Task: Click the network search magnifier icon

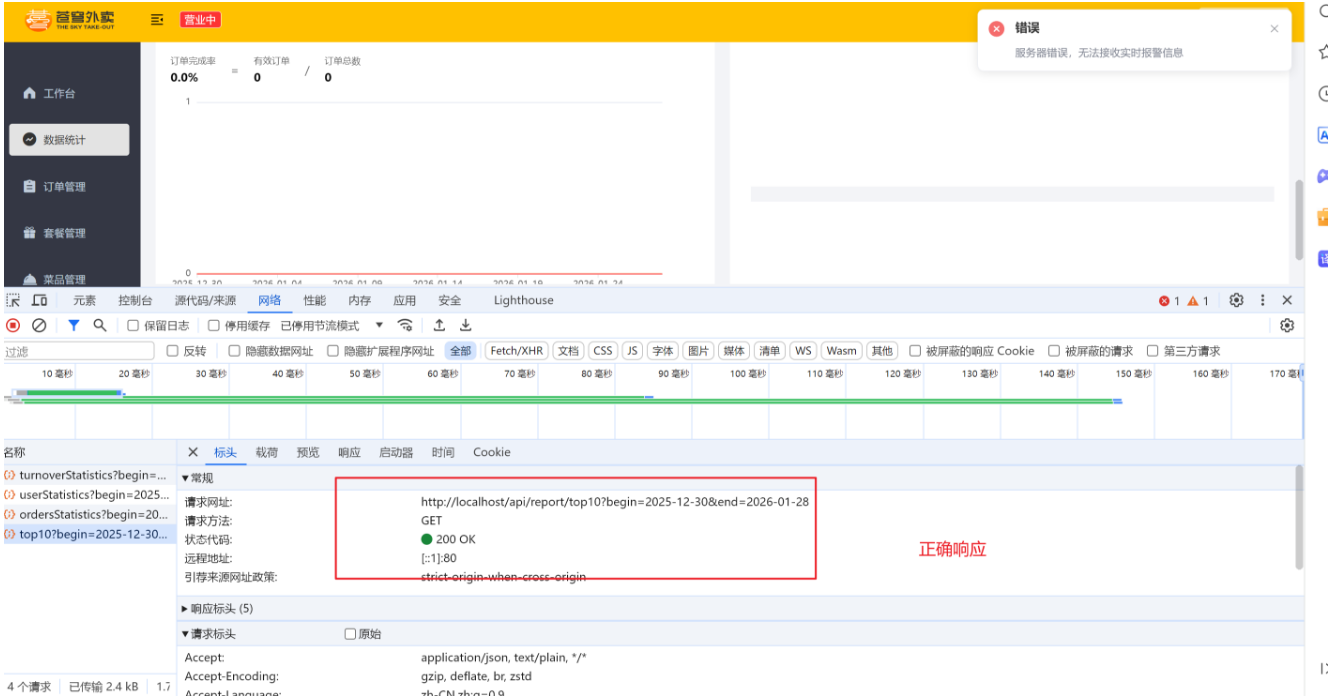Action: pos(100,325)
